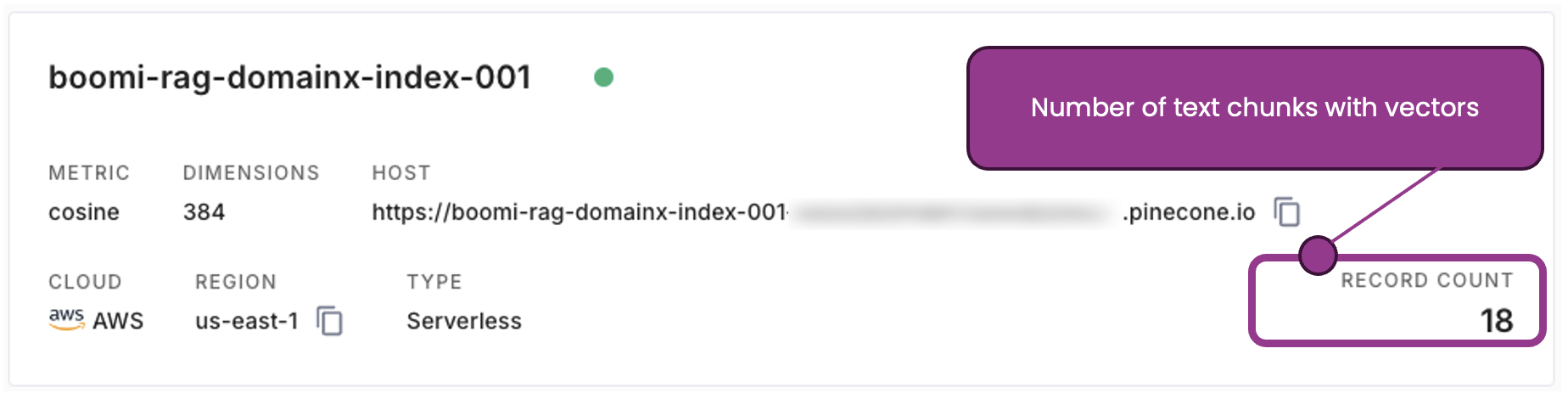
Task: Click the us-east-1 region text
Action: coord(247,321)
